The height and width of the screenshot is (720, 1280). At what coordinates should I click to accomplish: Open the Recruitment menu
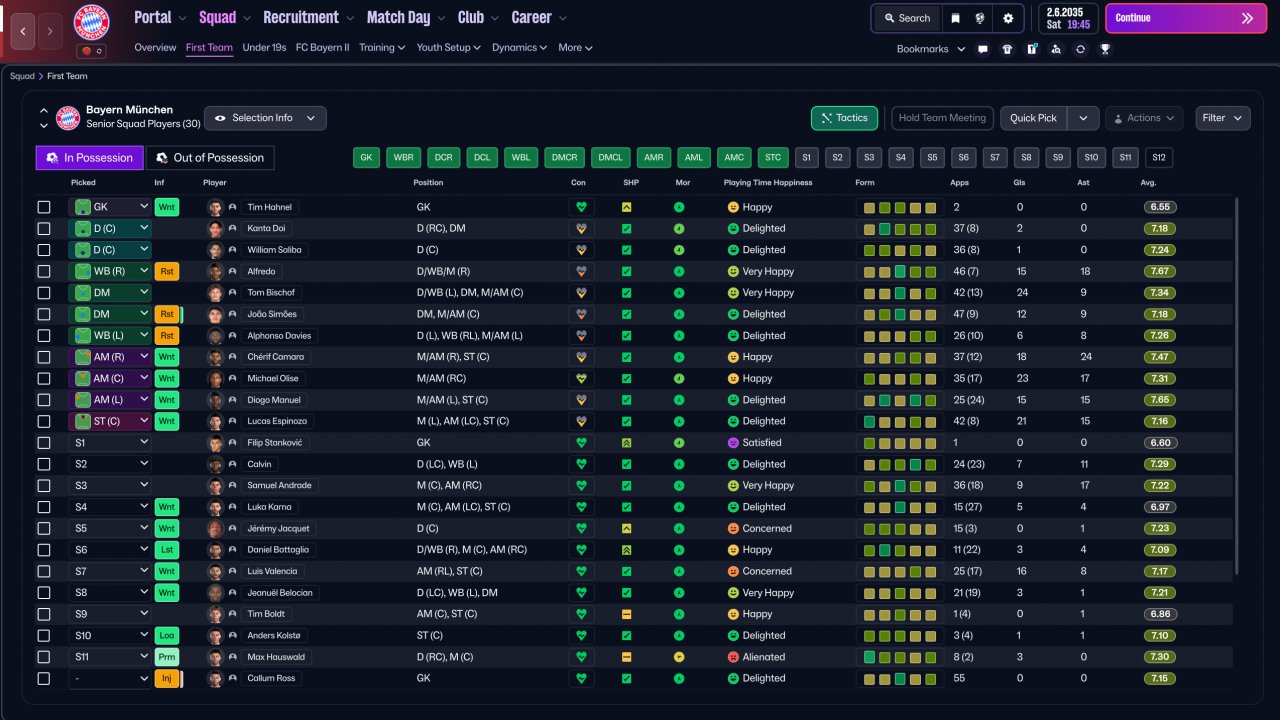pos(308,17)
